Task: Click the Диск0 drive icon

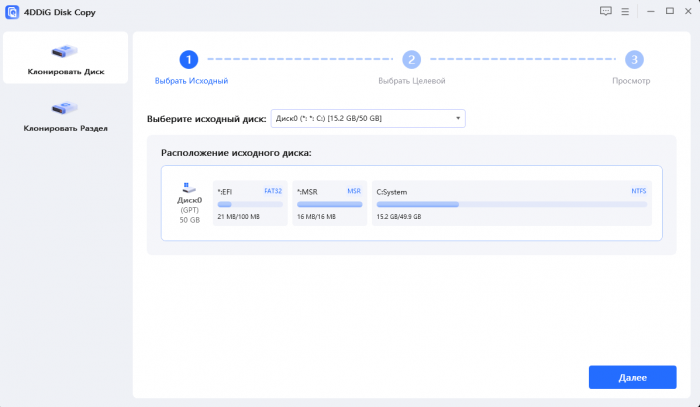Action: (x=189, y=187)
